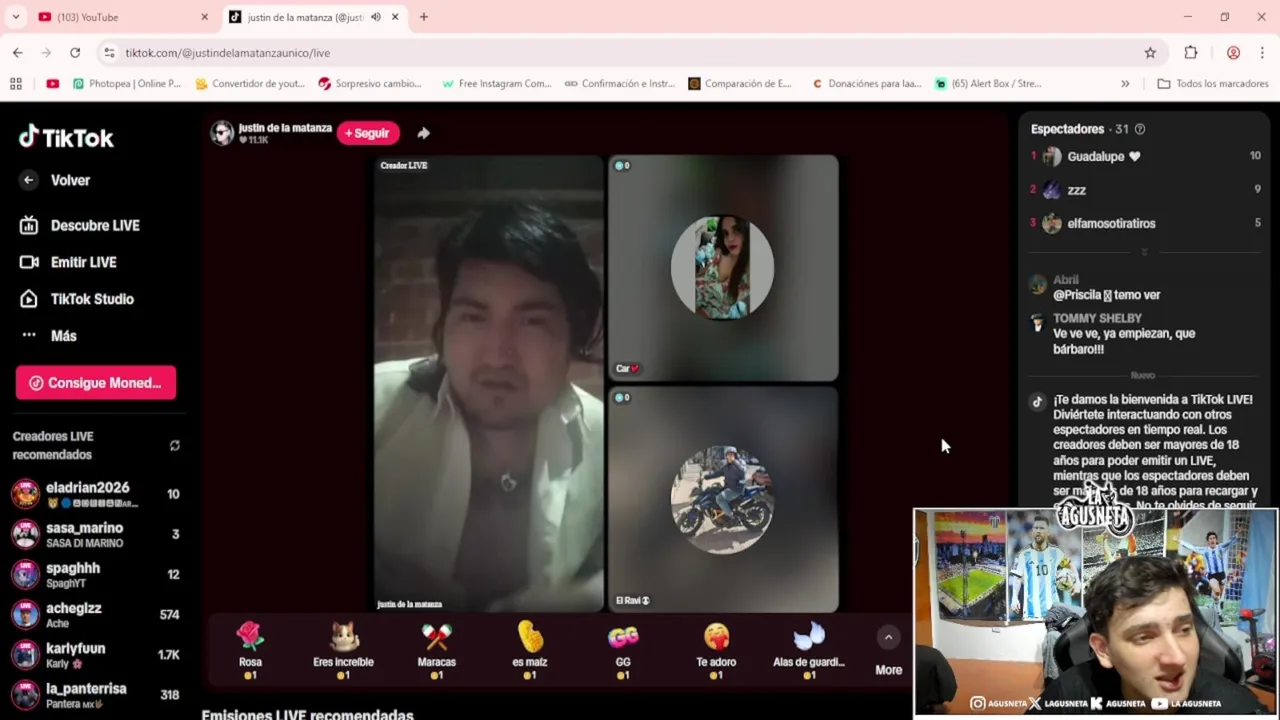
Task: Open spaghhh recommended live
Action: [95, 574]
